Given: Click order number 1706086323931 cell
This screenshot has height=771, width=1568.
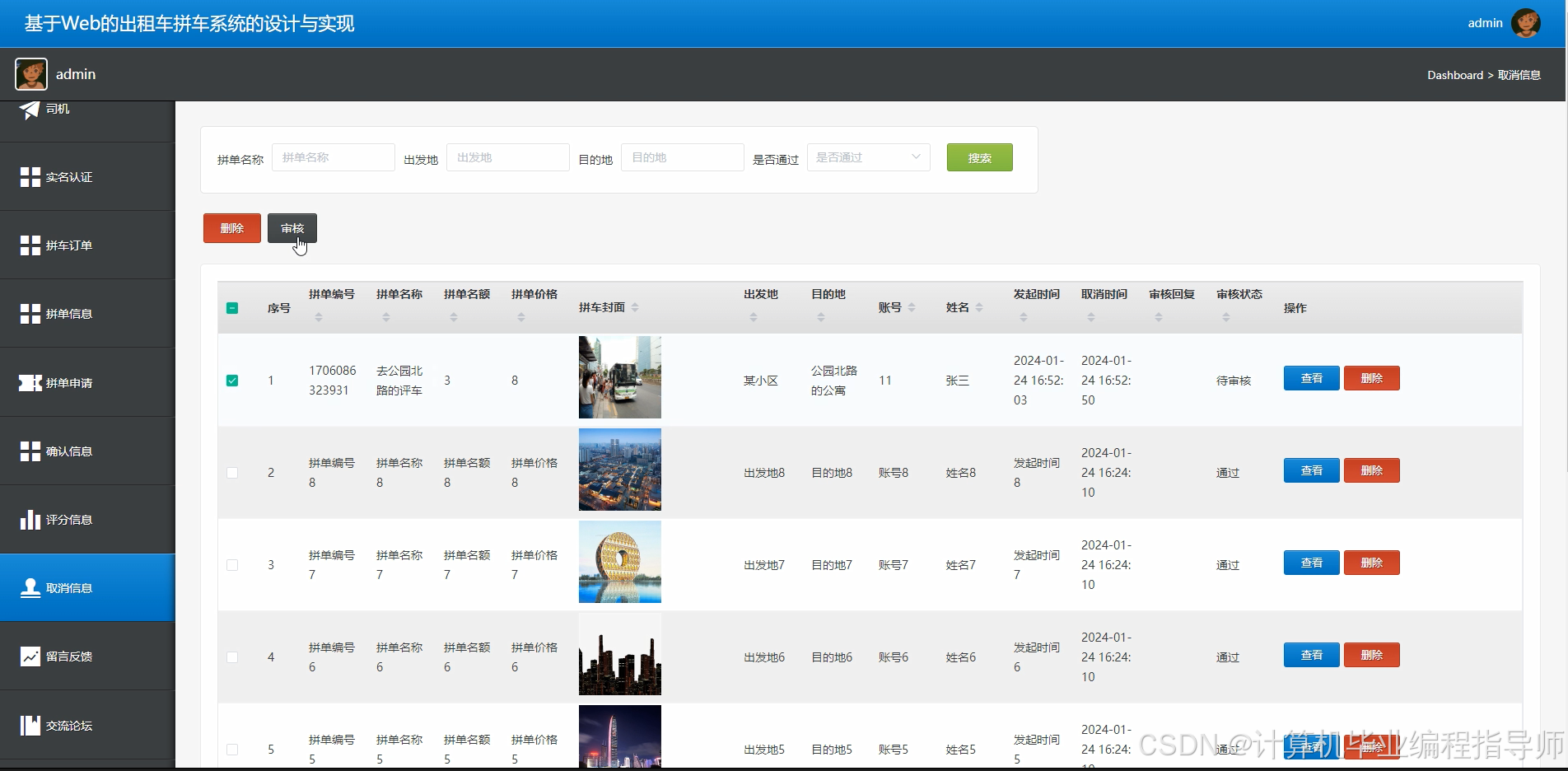Looking at the screenshot, I should coord(333,381).
